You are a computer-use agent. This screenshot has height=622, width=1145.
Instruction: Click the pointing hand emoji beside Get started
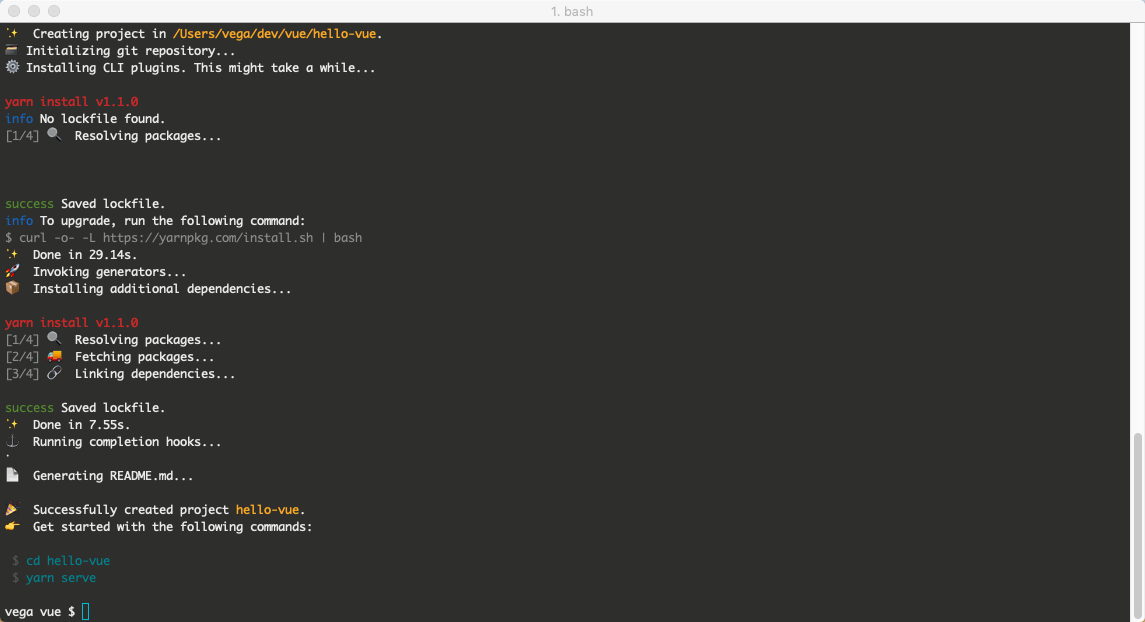12,526
